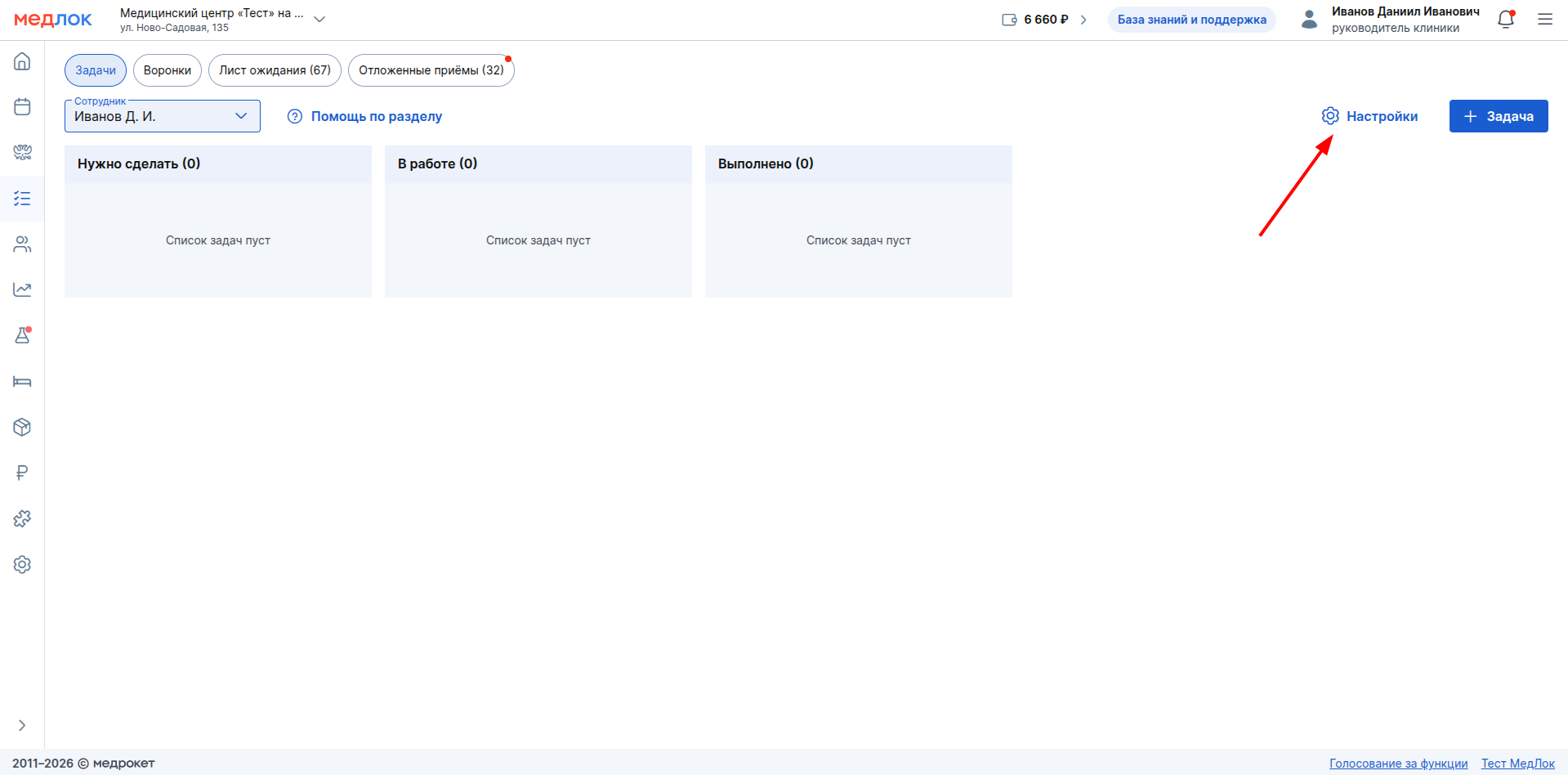Open Отложенные приёмы tab
Screen dimensions: 1568x775
point(431,70)
